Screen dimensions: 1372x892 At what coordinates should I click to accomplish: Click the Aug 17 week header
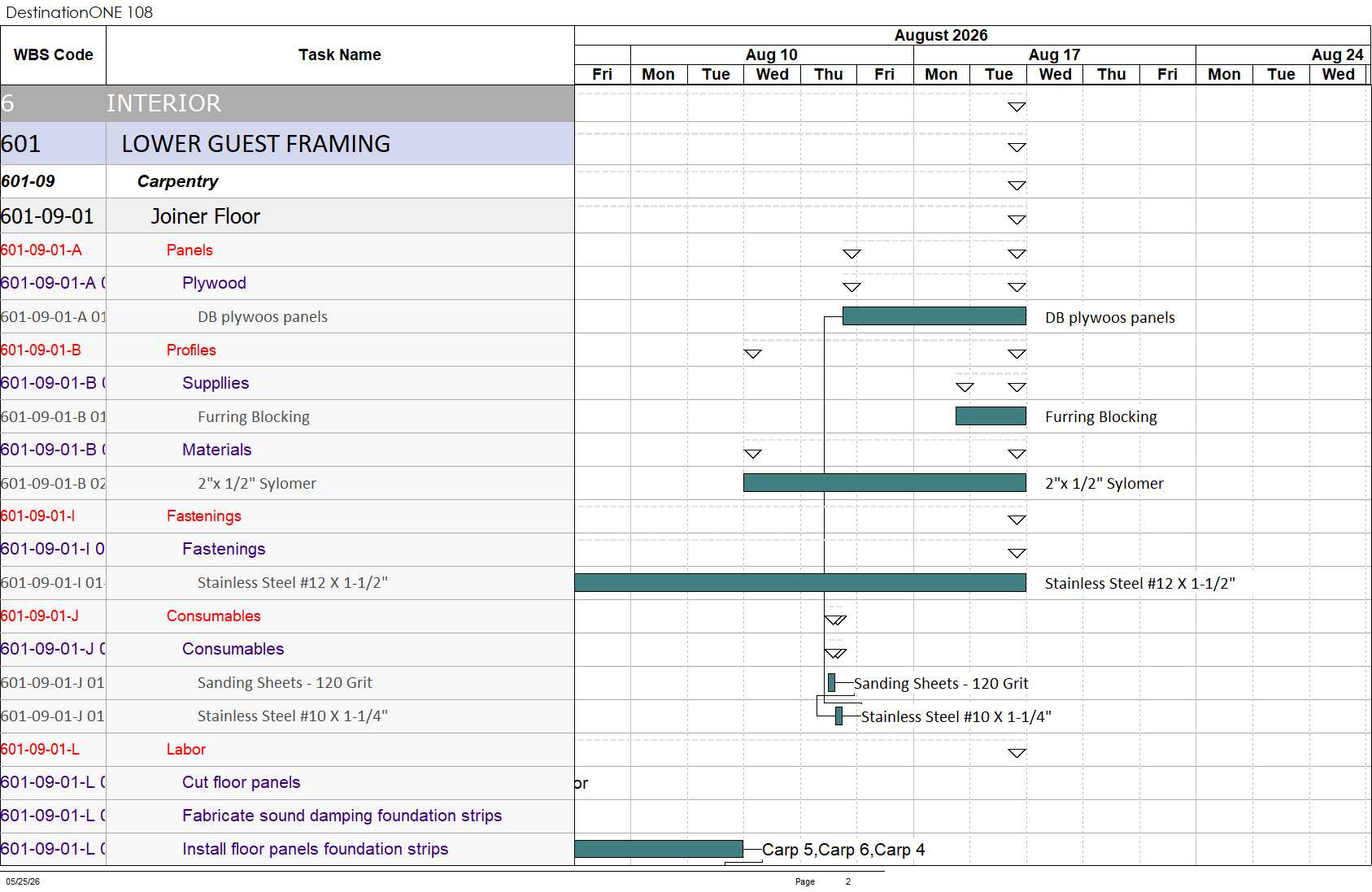click(1054, 54)
